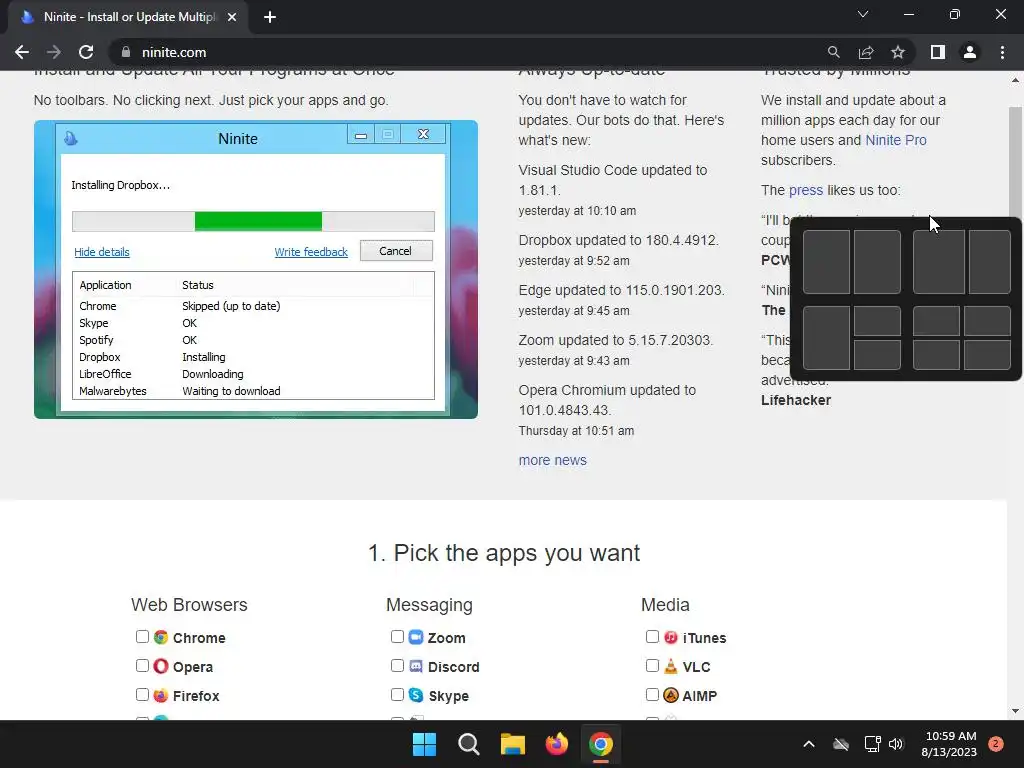Click the Ninite installer preview image

coord(256,269)
